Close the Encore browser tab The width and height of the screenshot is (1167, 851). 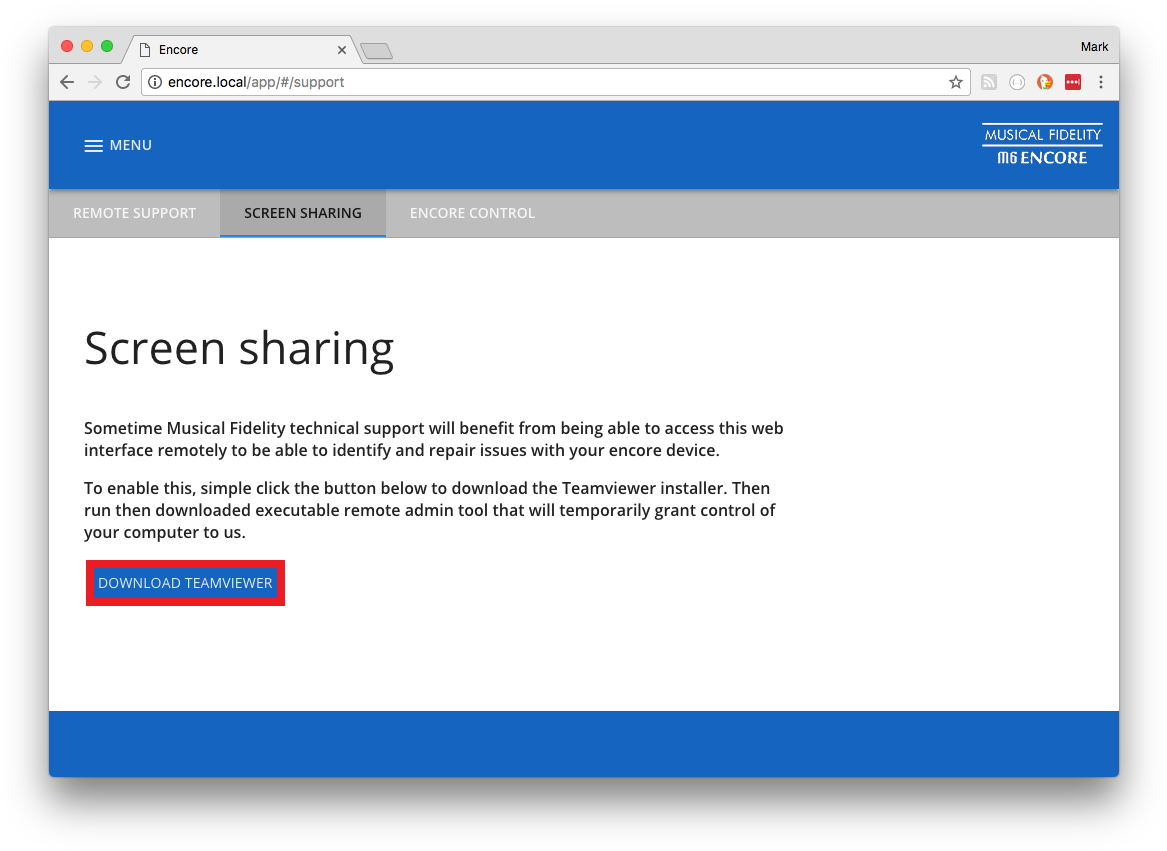[342, 50]
